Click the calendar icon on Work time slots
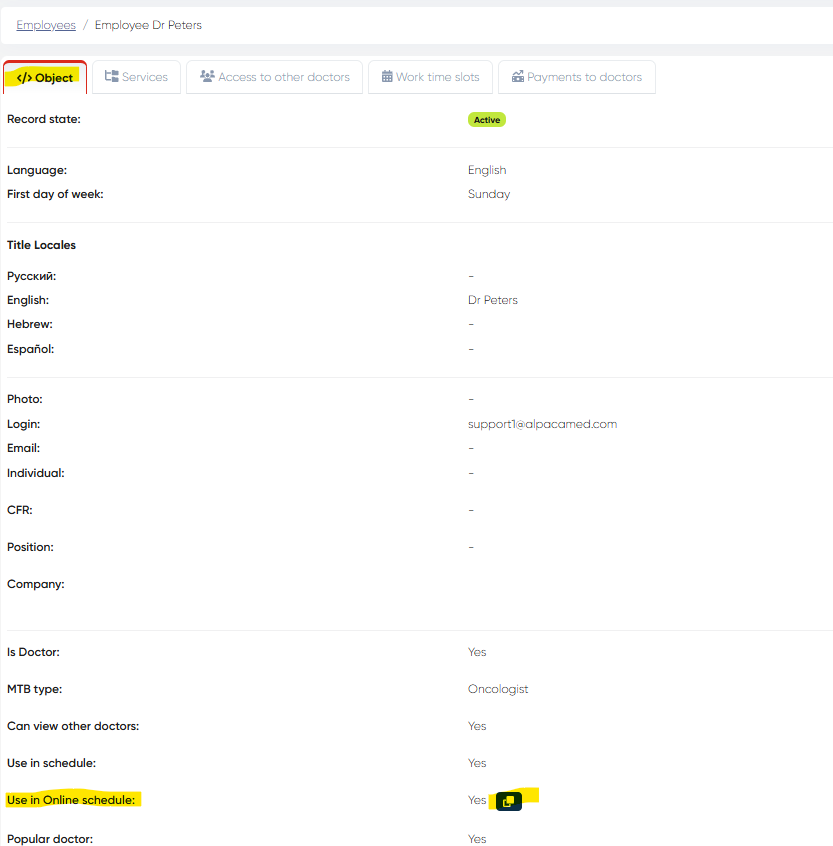 point(387,77)
